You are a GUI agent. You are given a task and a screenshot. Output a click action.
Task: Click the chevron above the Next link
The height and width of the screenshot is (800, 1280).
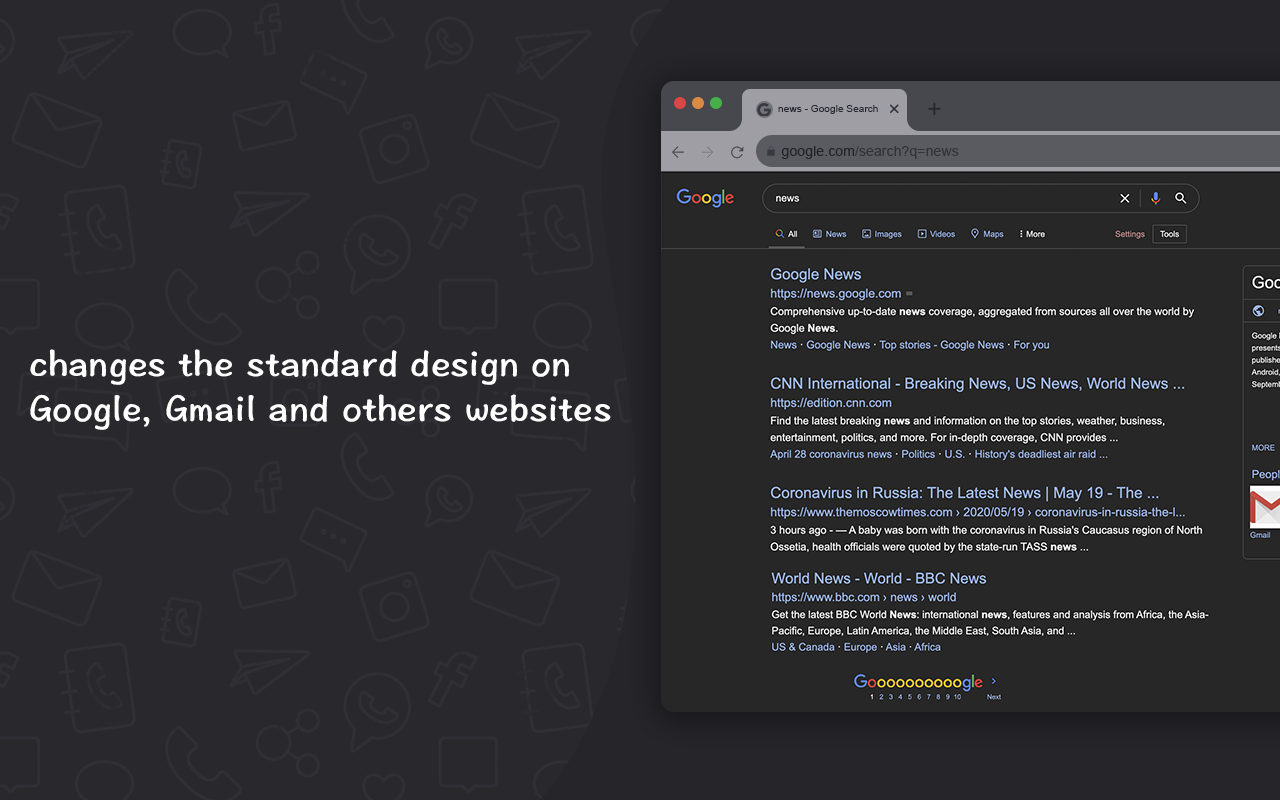[993, 682]
